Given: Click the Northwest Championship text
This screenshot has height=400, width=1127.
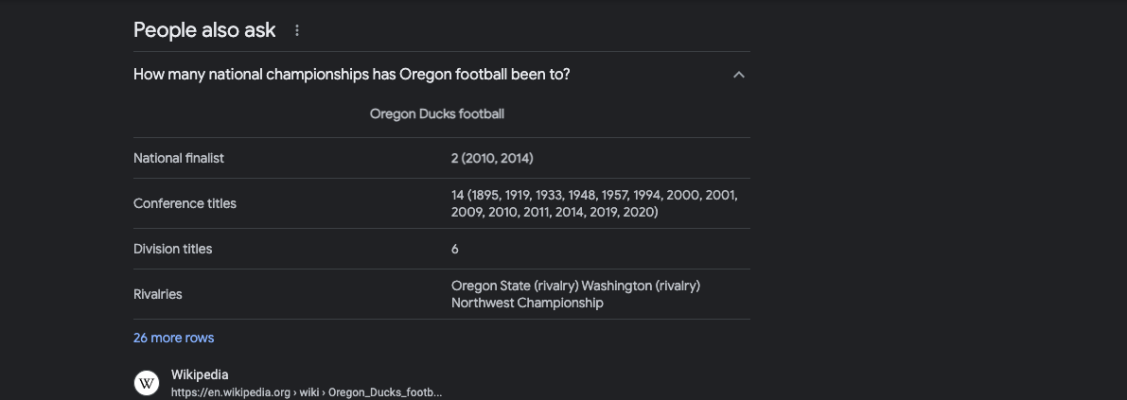Looking at the screenshot, I should [x=527, y=303].
